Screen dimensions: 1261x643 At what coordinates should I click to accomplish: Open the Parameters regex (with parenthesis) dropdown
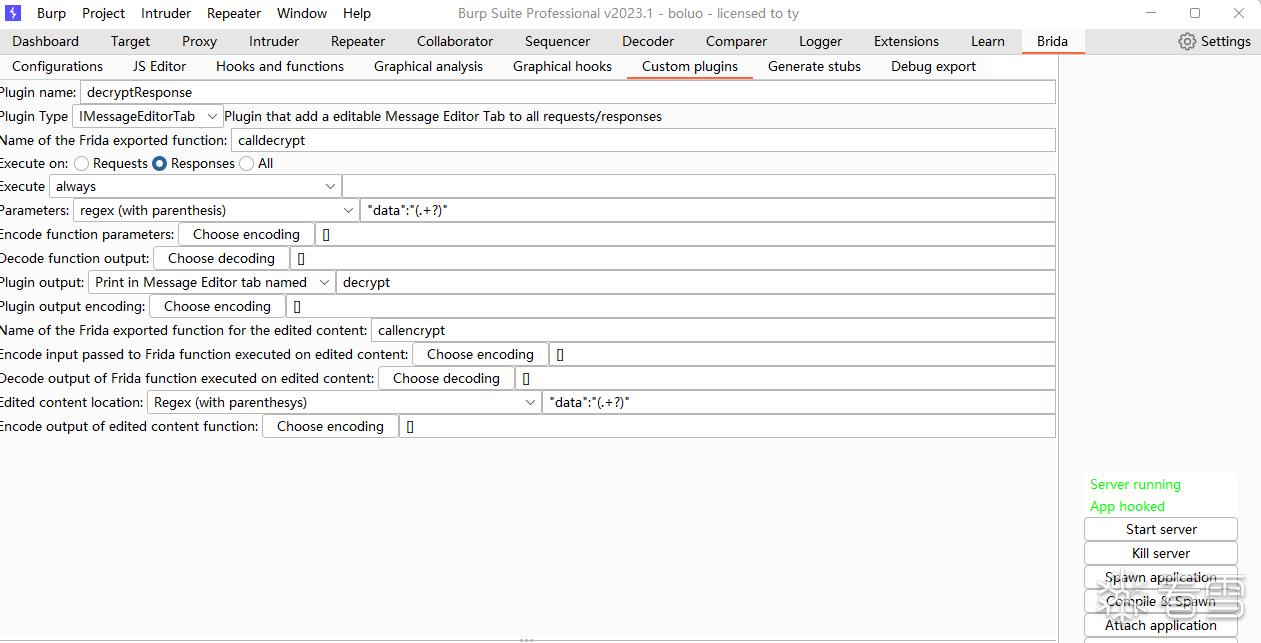coord(215,210)
